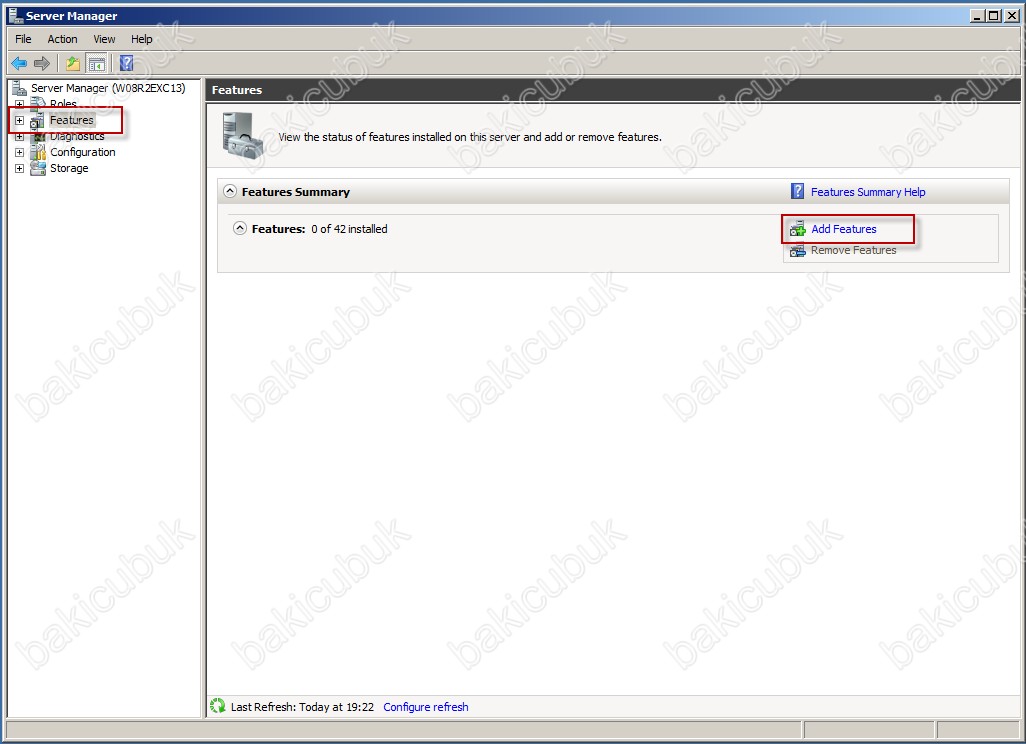Click the Roles tree icon
Viewport: 1026px width, 744px height.
click(38, 103)
